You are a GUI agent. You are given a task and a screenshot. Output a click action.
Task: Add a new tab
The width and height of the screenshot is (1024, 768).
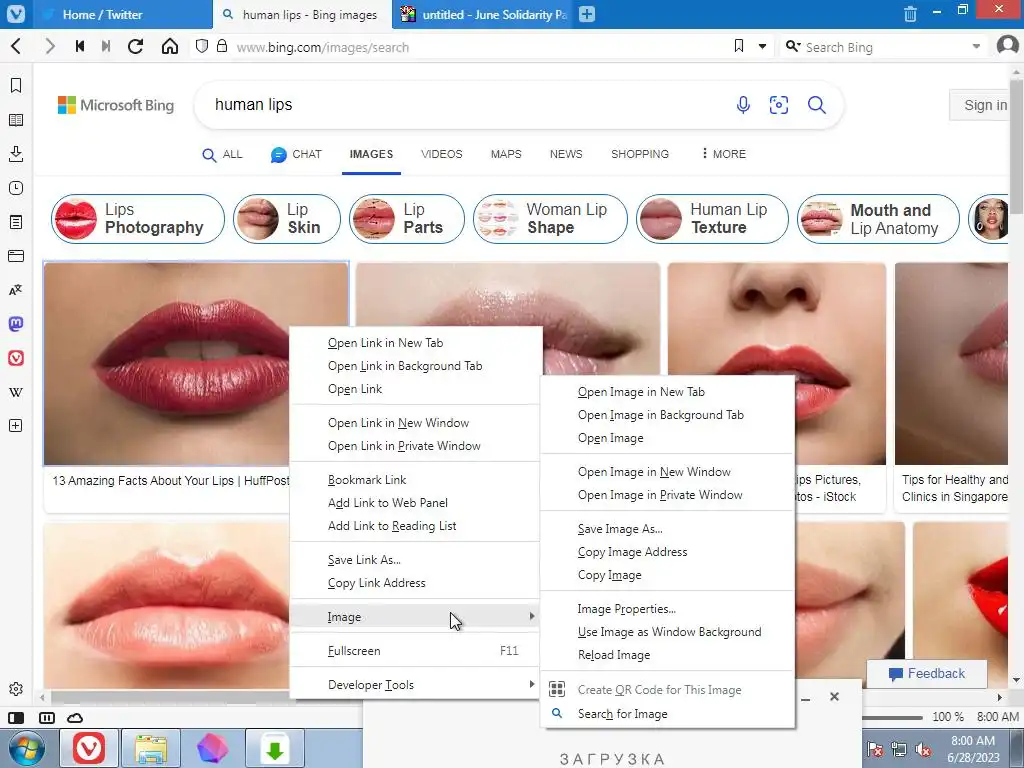(587, 14)
